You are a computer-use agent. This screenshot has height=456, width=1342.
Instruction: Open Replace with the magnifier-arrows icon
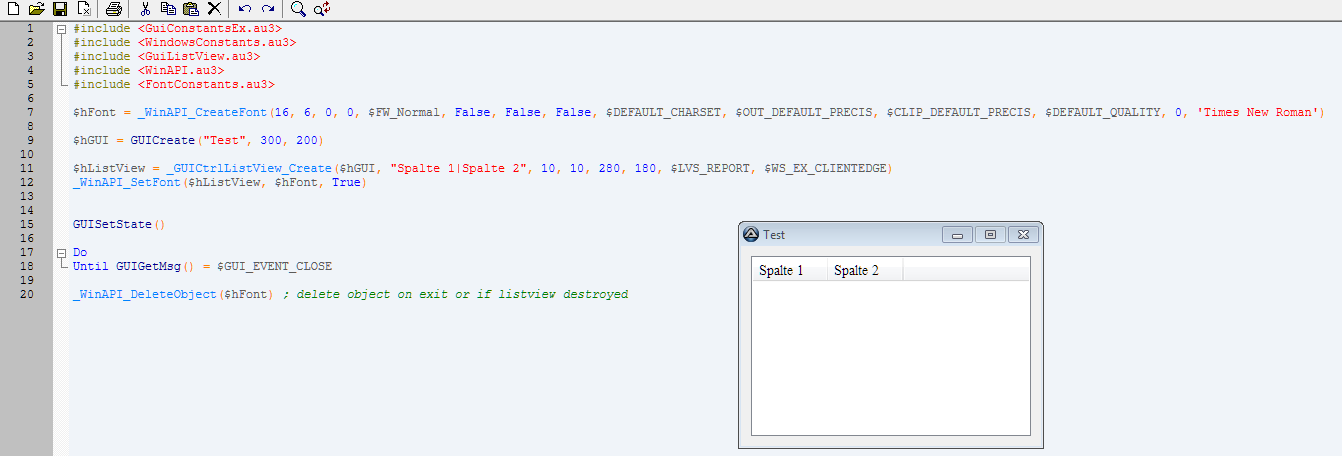[x=322, y=9]
